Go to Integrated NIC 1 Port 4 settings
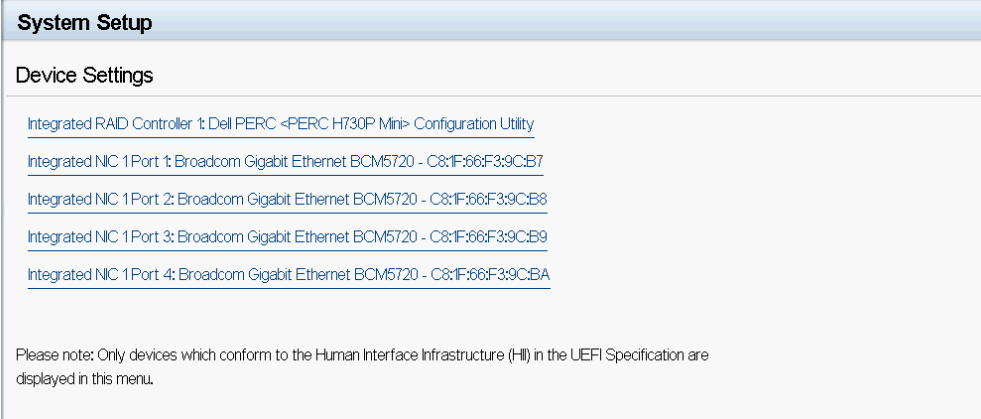Image resolution: width=981 pixels, height=419 pixels. pos(288,275)
